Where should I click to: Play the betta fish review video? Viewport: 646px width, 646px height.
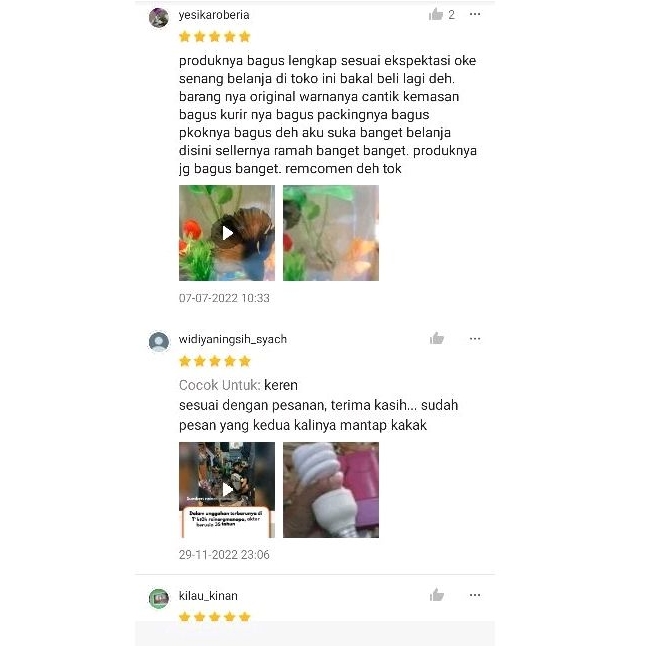coord(227,233)
